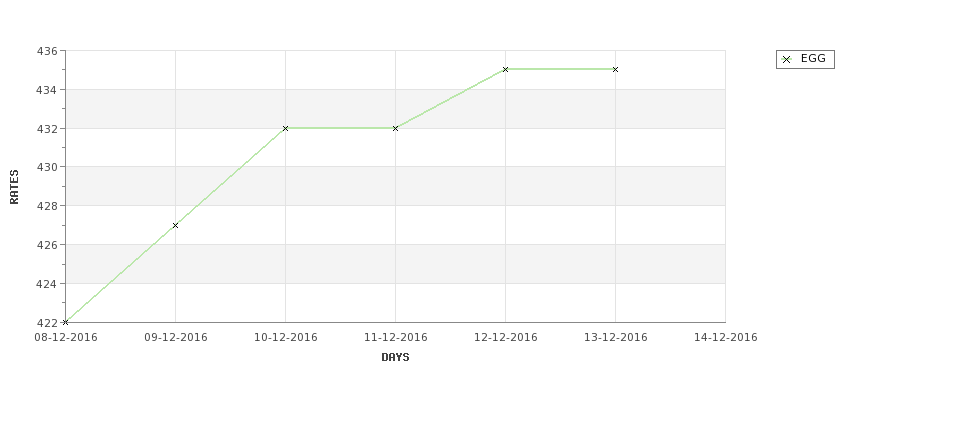This screenshot has width=975, height=429.
Task: Click the 12-12-2016 x-axis label
Action: click(x=506, y=337)
